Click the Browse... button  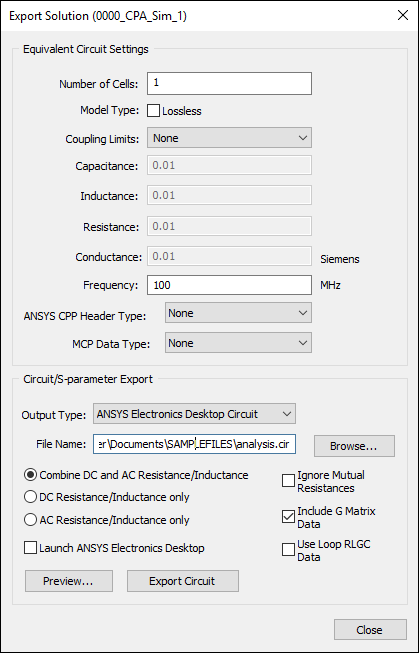coord(354,446)
